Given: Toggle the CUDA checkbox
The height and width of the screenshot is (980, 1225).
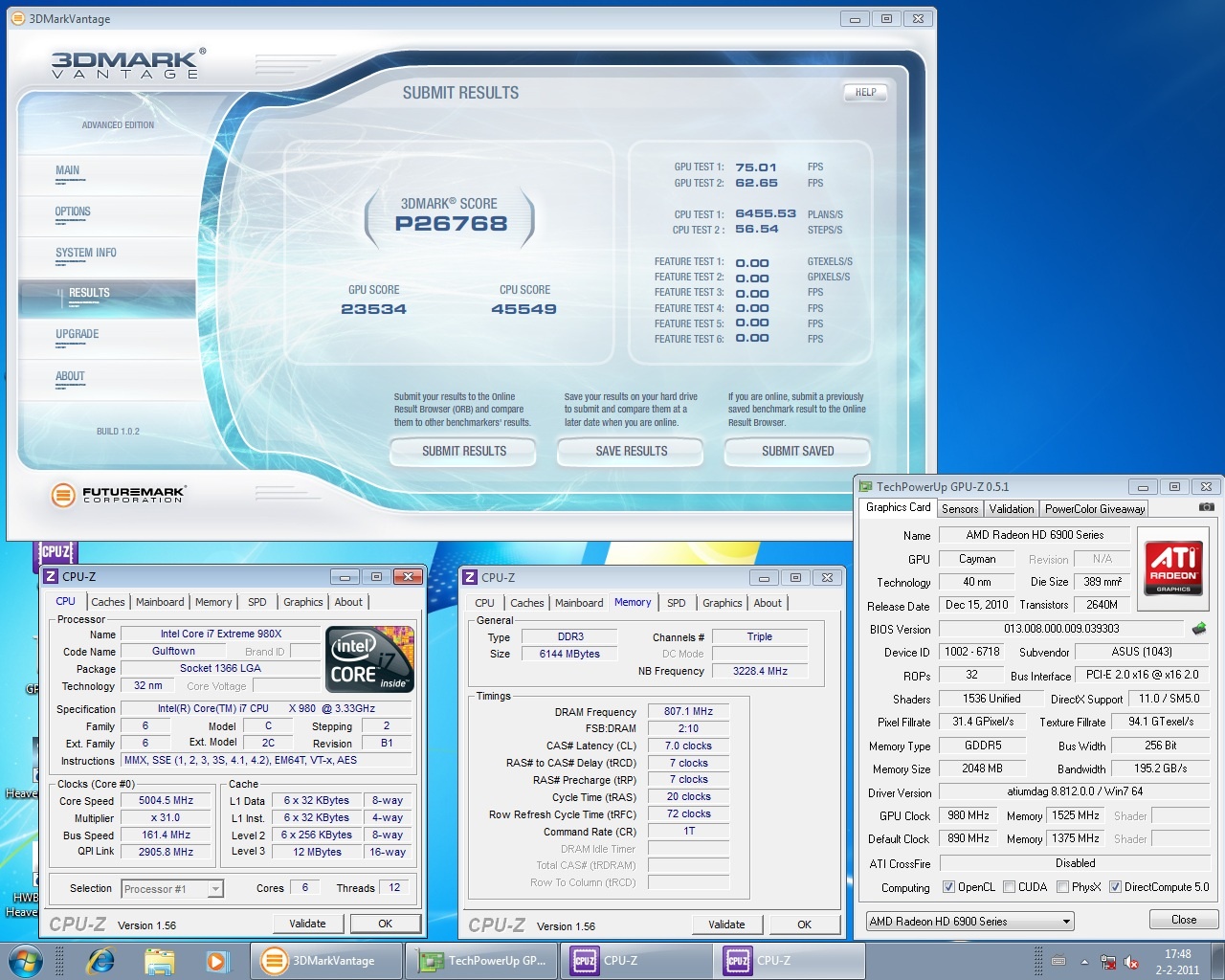Looking at the screenshot, I should 1009,887.
